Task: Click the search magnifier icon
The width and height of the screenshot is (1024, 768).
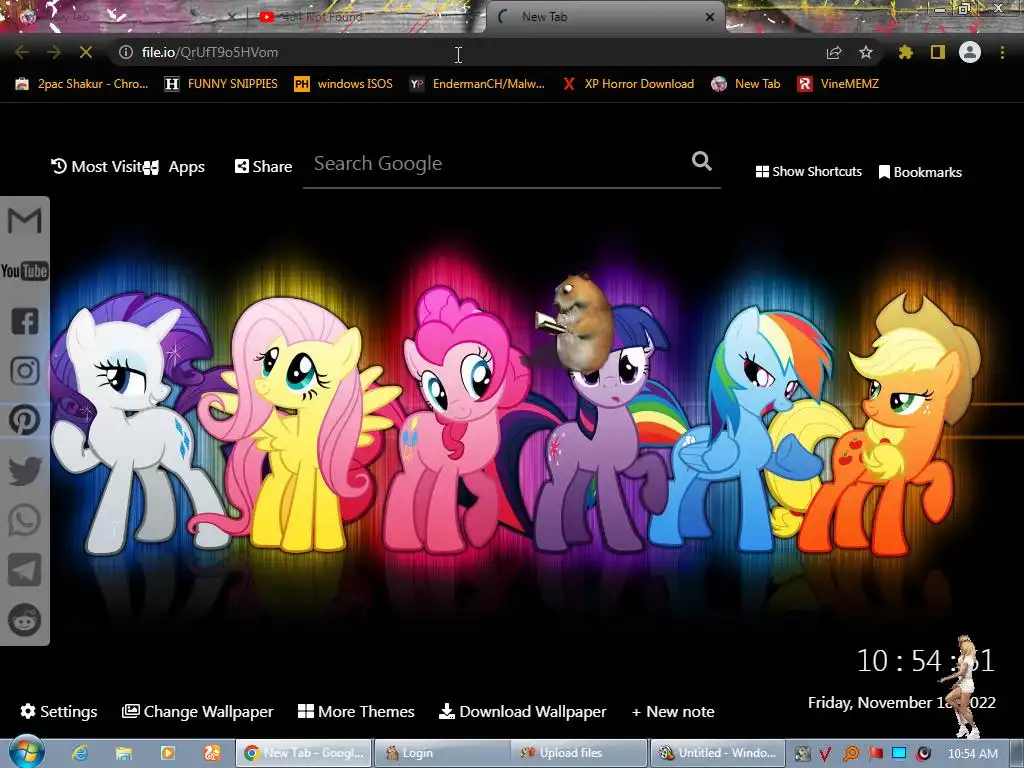Action: pos(701,161)
